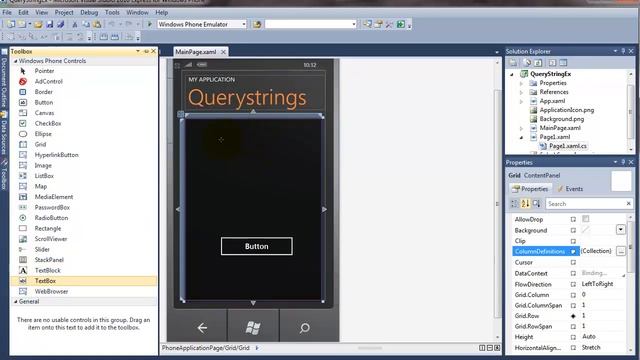The height and width of the screenshot is (360, 640).
Task: Activate the MainPage.xaml document tab
Action: [196, 52]
